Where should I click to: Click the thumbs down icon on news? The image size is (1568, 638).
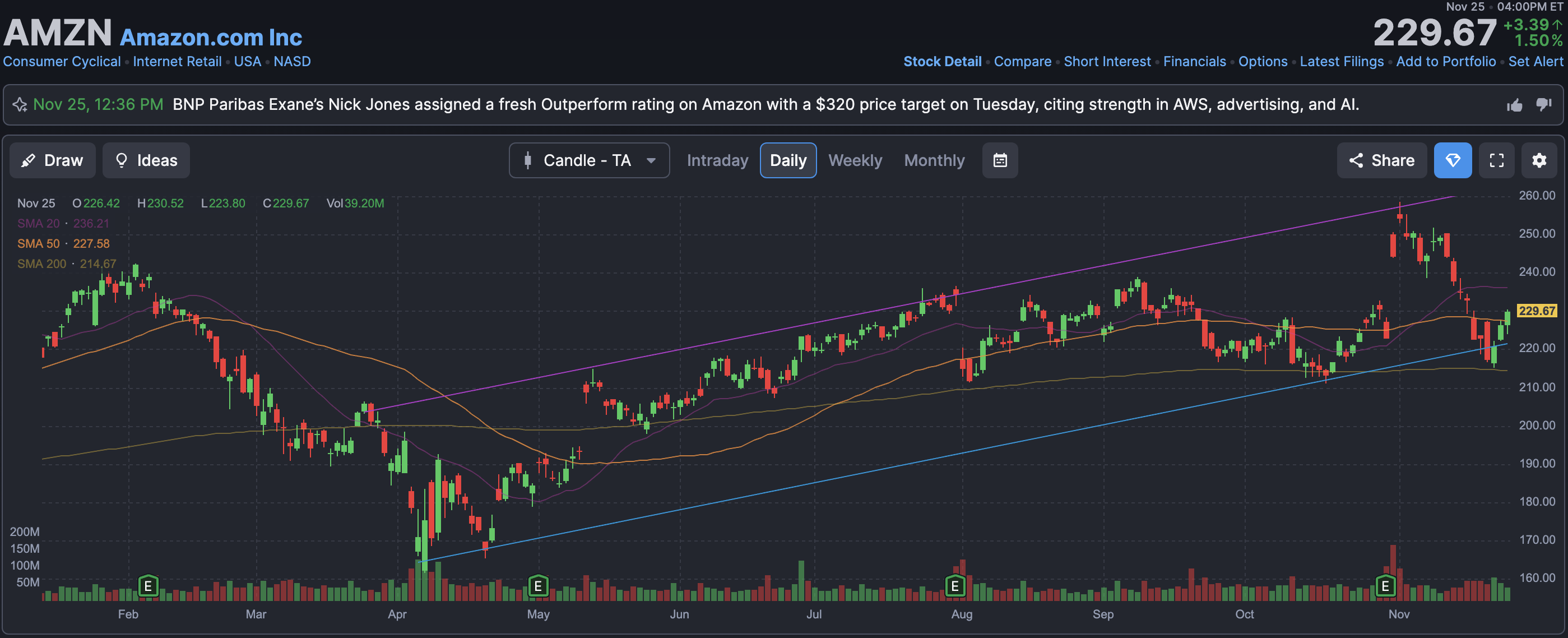pyautogui.click(x=1543, y=105)
